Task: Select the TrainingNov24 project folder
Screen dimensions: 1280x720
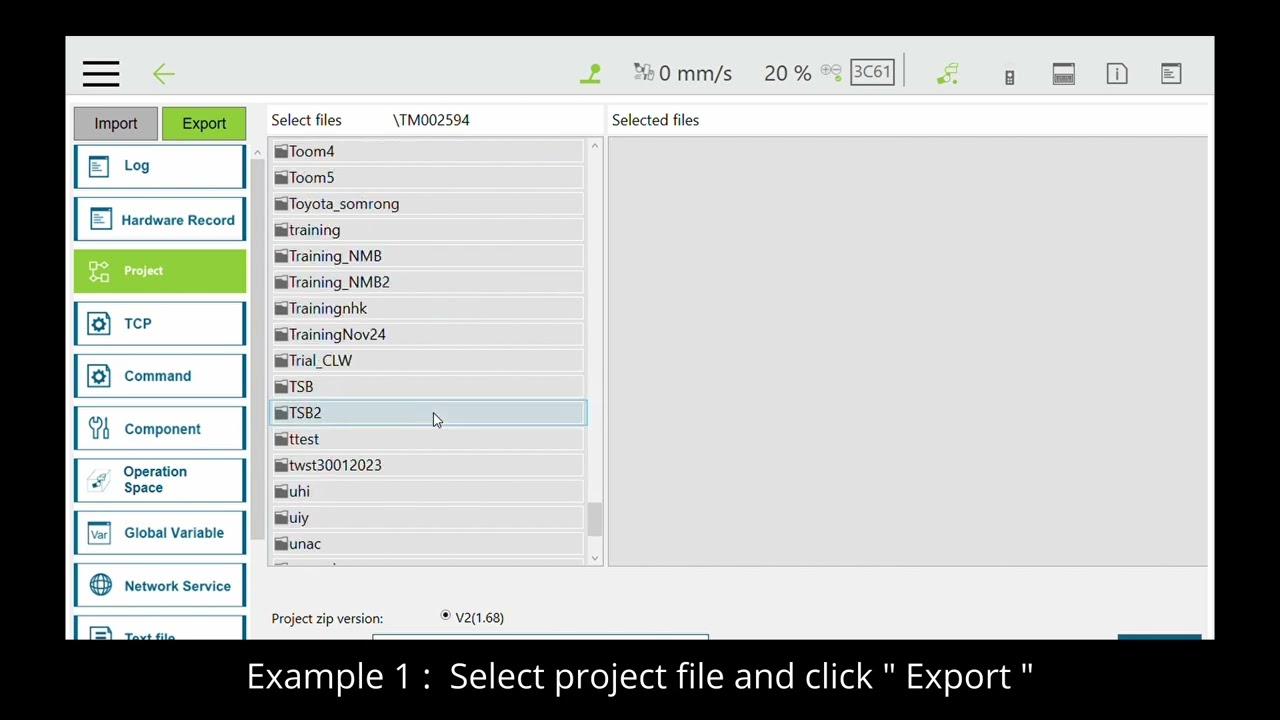Action: pos(428,334)
